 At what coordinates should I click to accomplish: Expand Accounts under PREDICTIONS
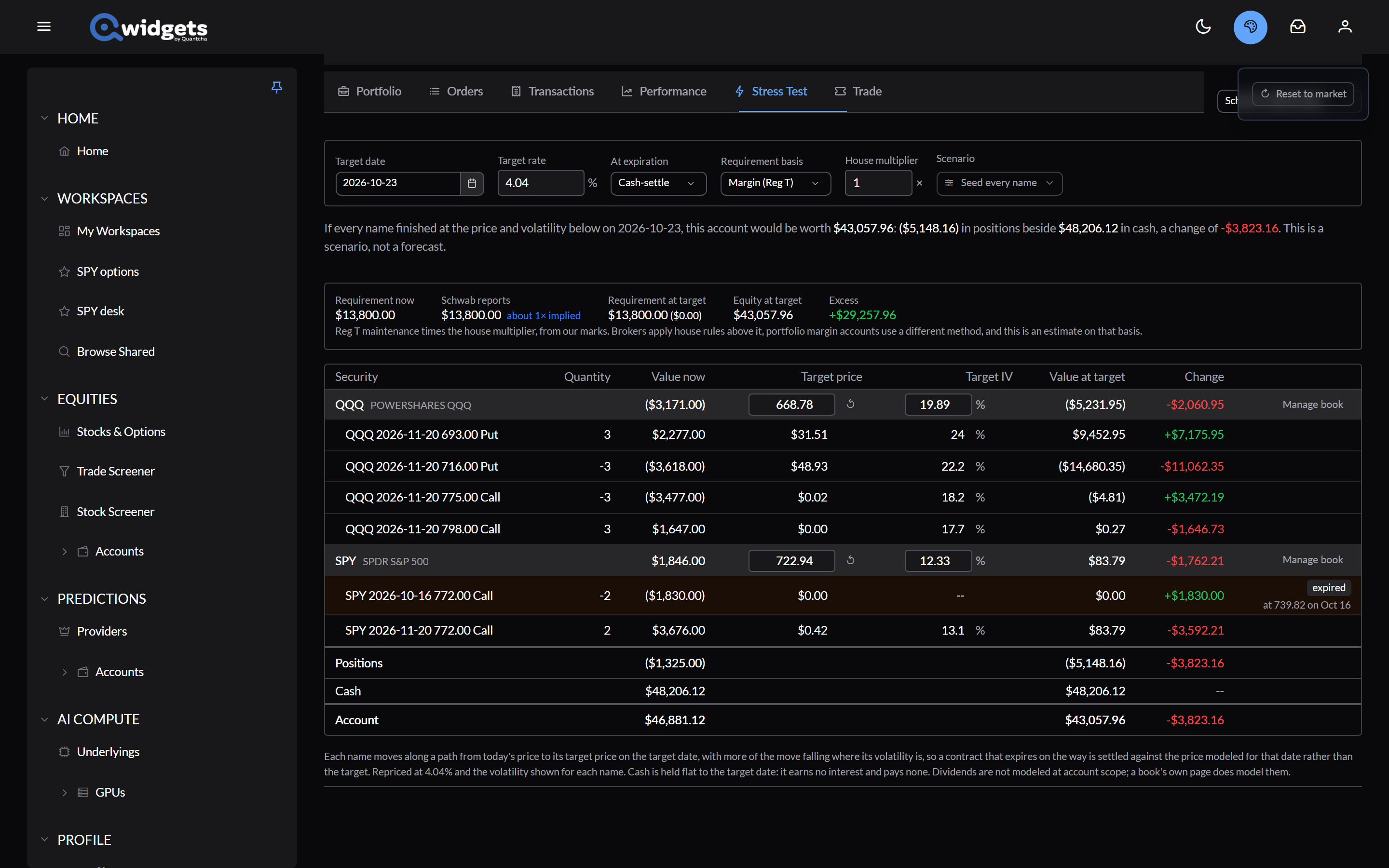pyautogui.click(x=64, y=672)
